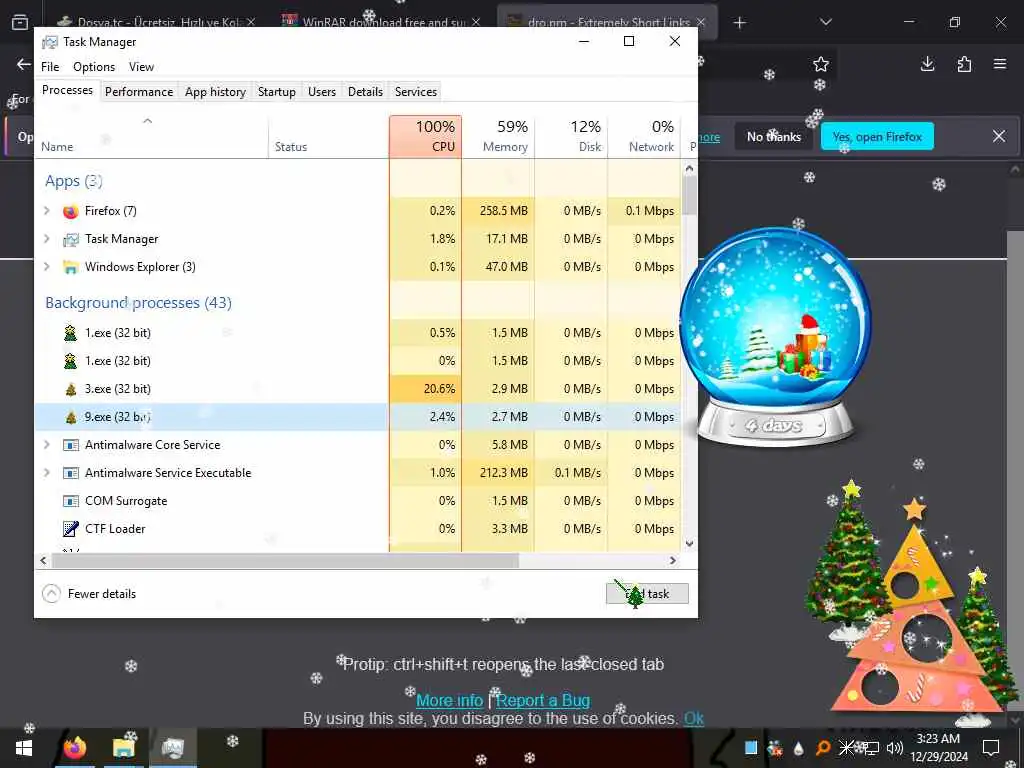Image resolution: width=1024 pixels, height=768 pixels.
Task: Click the Antimalware Core Service icon
Action: pyautogui.click(x=71, y=445)
